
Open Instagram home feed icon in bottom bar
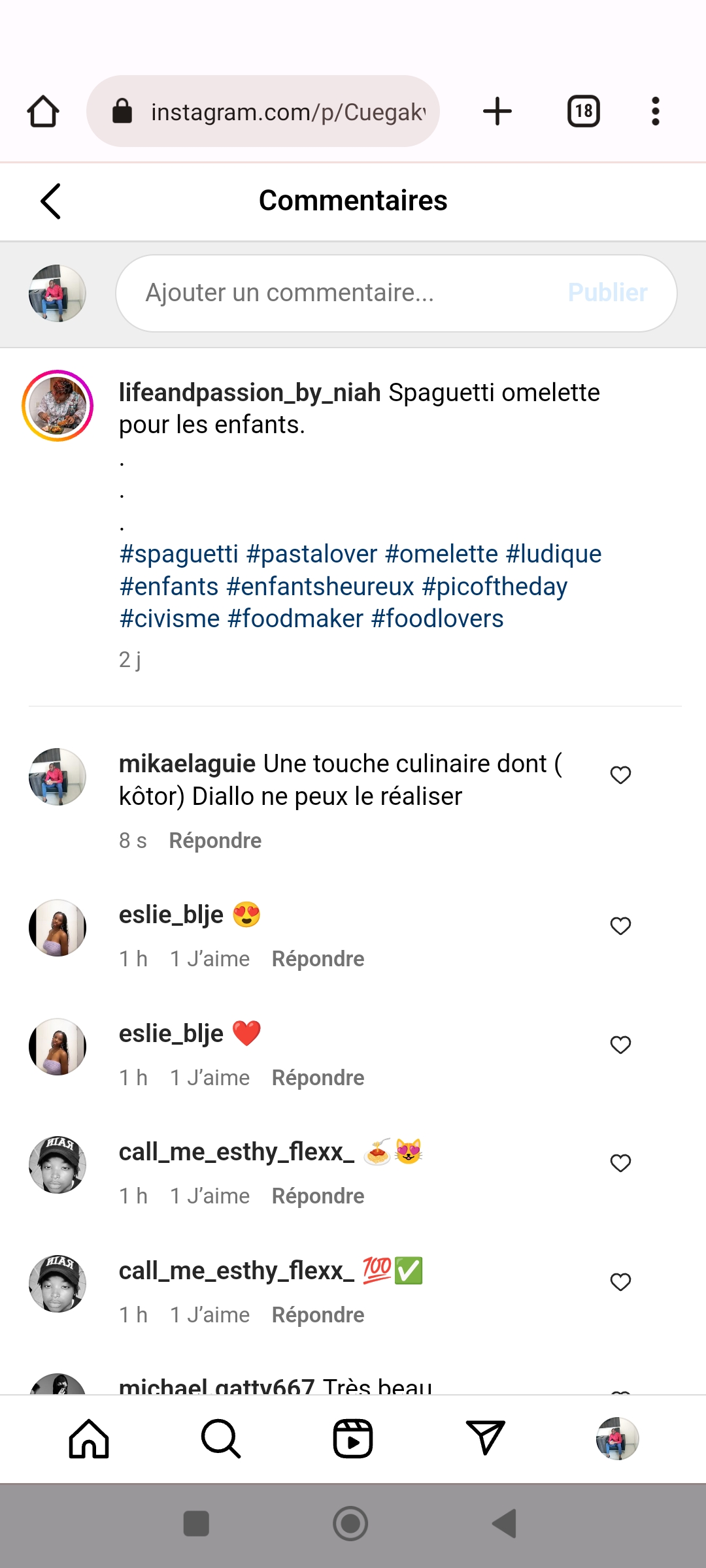pyautogui.click(x=89, y=1439)
